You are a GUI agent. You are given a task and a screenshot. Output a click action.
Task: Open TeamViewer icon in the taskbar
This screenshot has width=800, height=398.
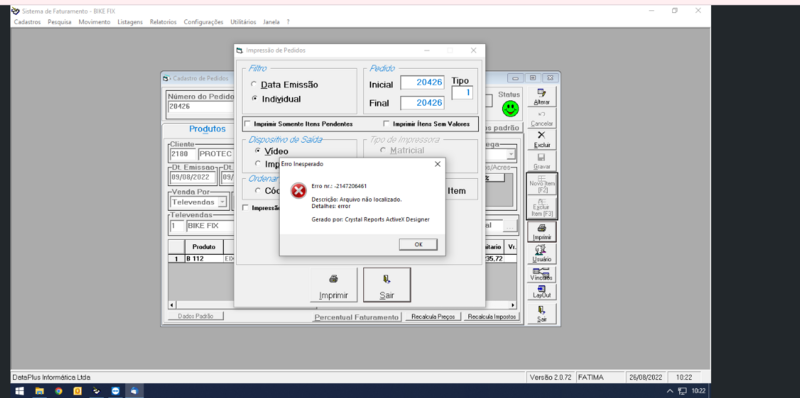pos(115,391)
